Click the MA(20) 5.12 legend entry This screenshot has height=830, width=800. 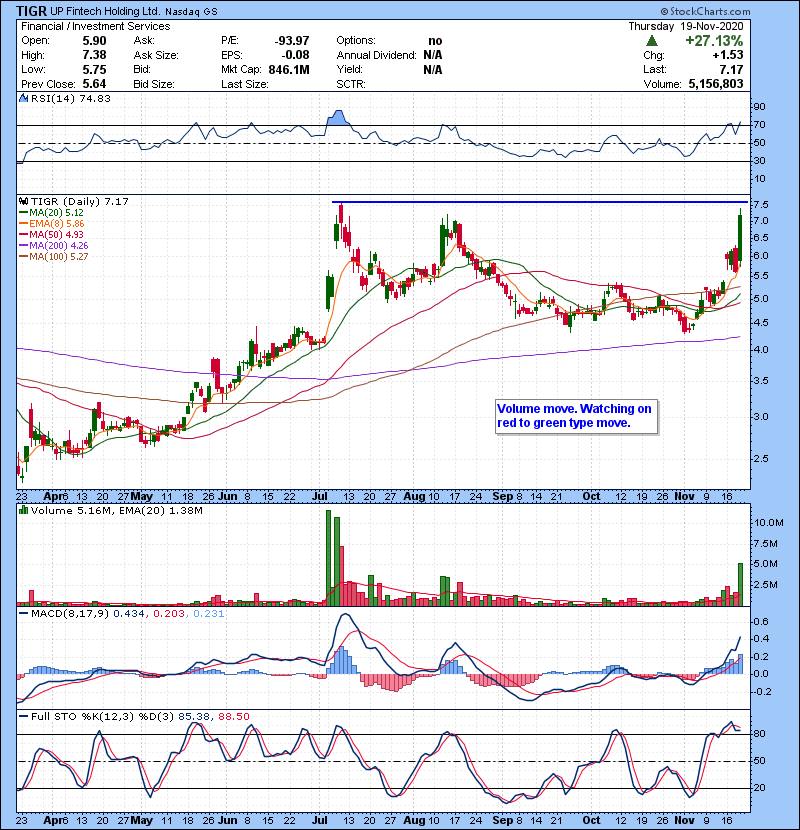[x=52, y=212]
